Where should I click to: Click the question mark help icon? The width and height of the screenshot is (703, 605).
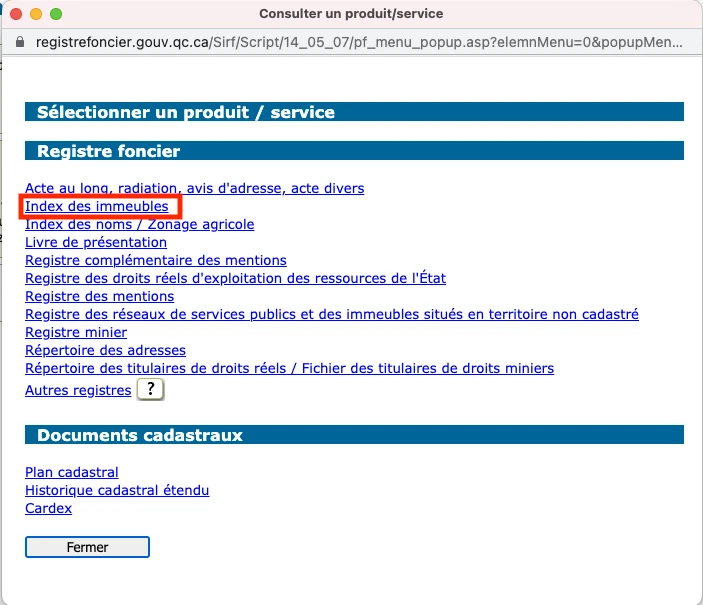150,390
